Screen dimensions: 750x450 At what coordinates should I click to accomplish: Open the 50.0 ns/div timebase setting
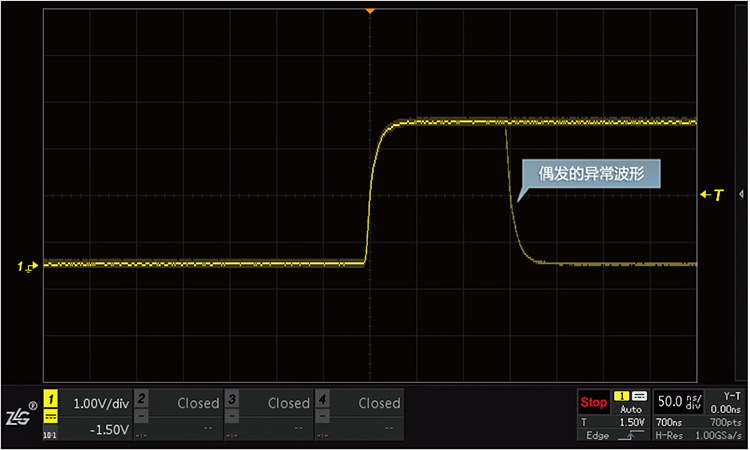click(x=679, y=402)
